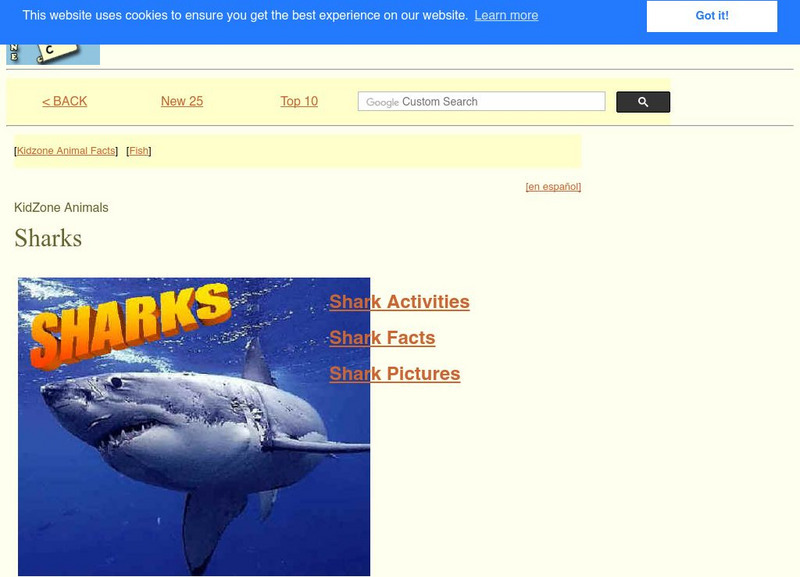Open the Top 10 page
Viewport: 800px width, 577px height.
click(x=299, y=101)
